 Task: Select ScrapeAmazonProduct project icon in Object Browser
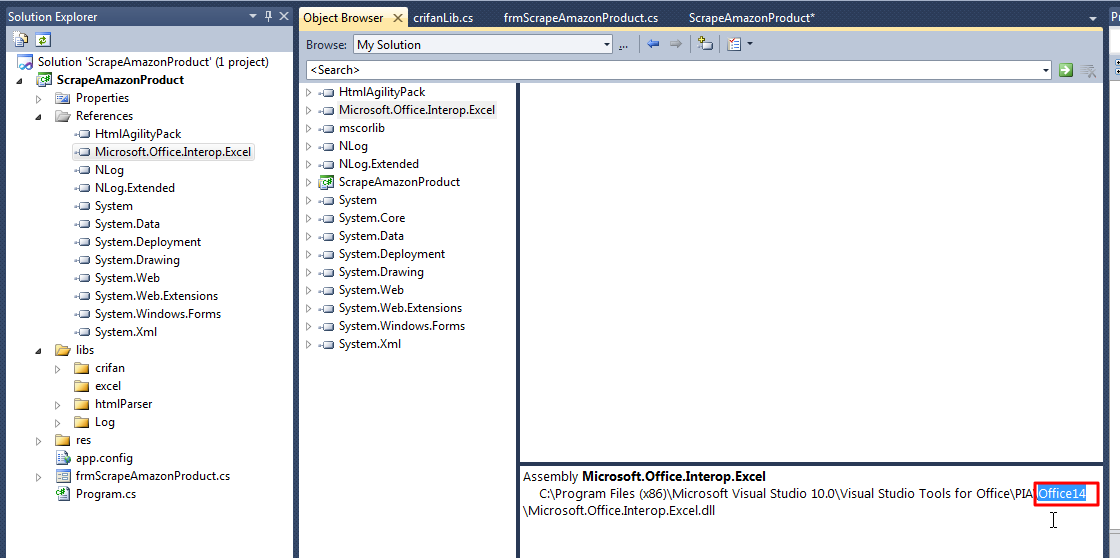[x=326, y=182]
